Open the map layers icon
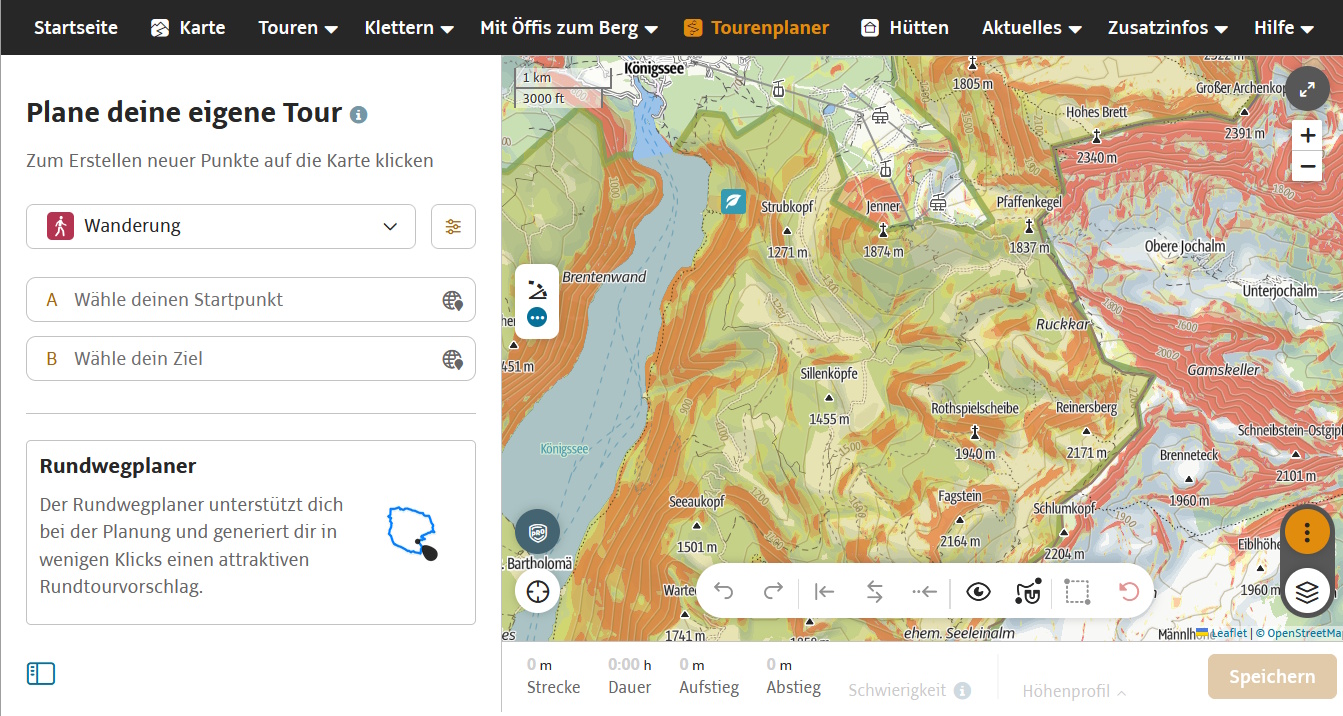 coord(1307,592)
